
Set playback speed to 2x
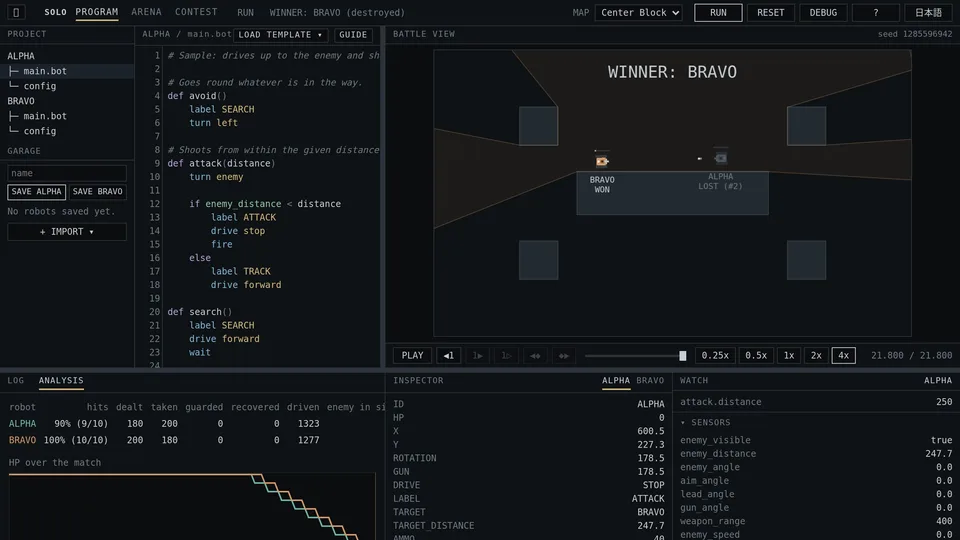click(x=816, y=355)
